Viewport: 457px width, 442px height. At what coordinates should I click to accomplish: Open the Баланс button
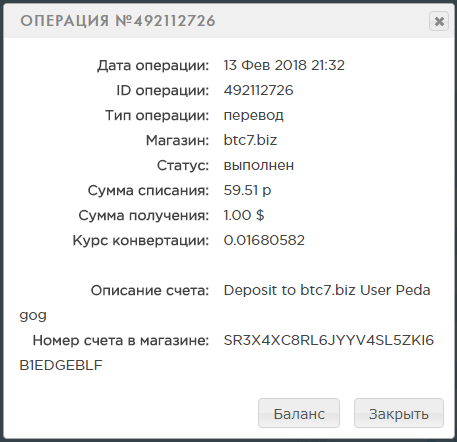(x=299, y=413)
